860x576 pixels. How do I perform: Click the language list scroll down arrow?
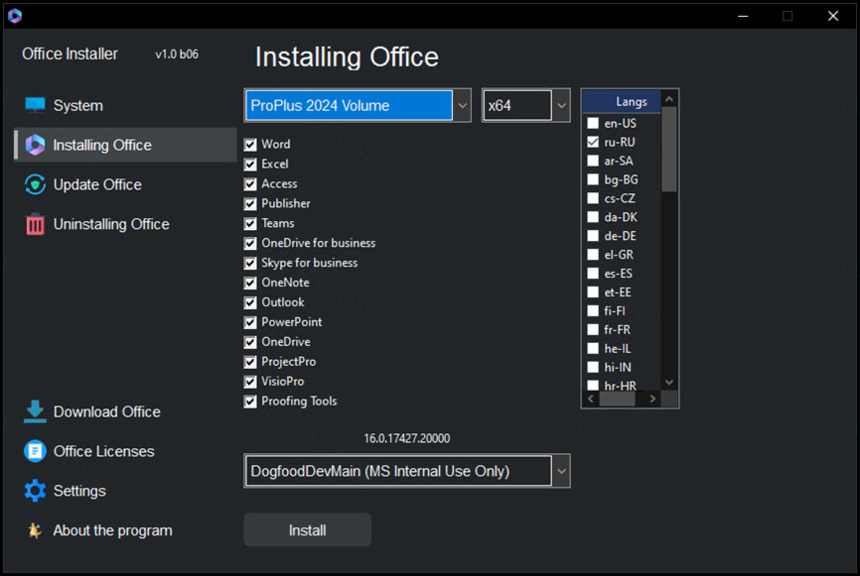click(x=670, y=382)
